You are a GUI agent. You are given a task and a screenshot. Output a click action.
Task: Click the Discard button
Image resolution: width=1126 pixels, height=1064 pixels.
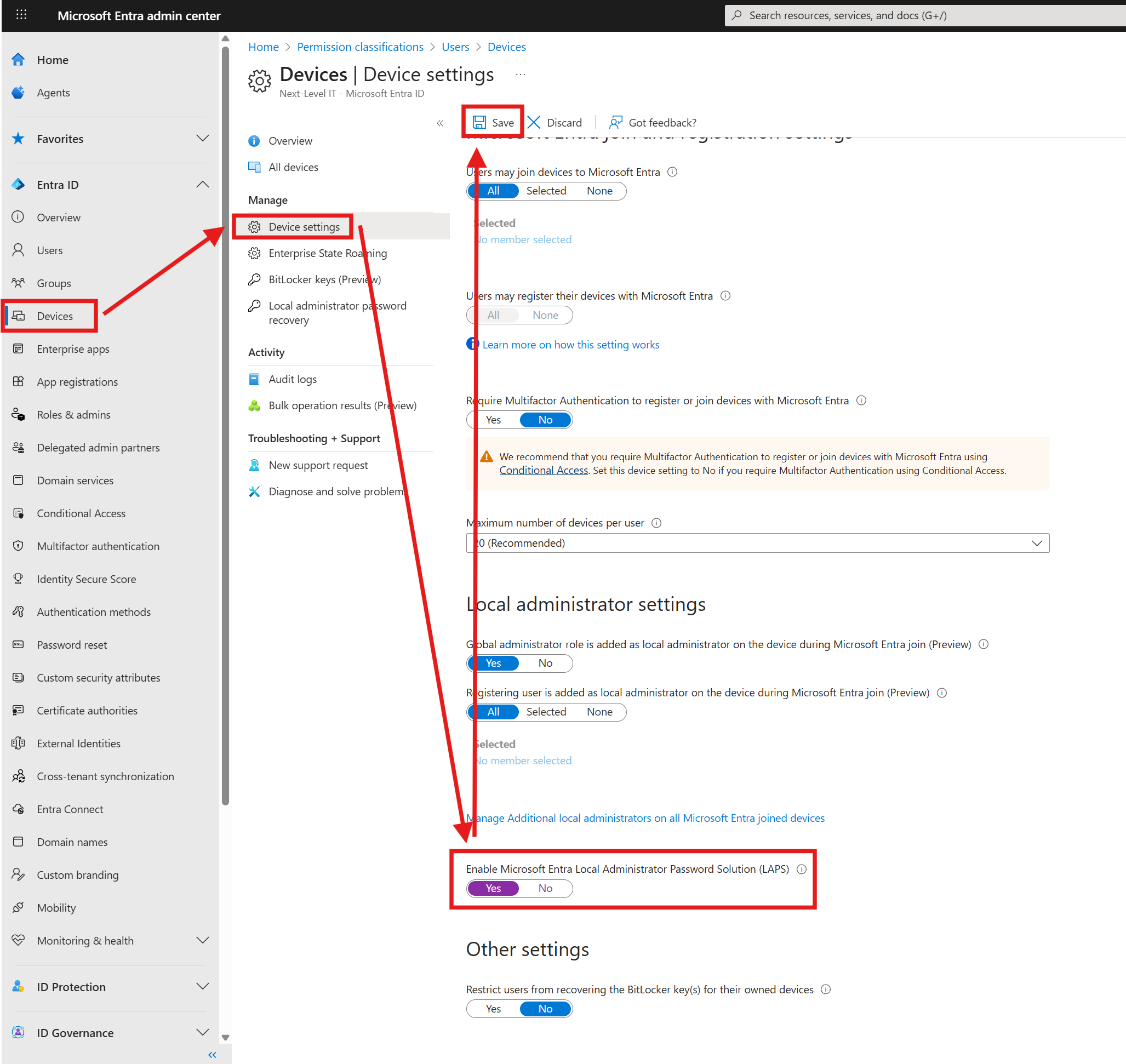[555, 123]
